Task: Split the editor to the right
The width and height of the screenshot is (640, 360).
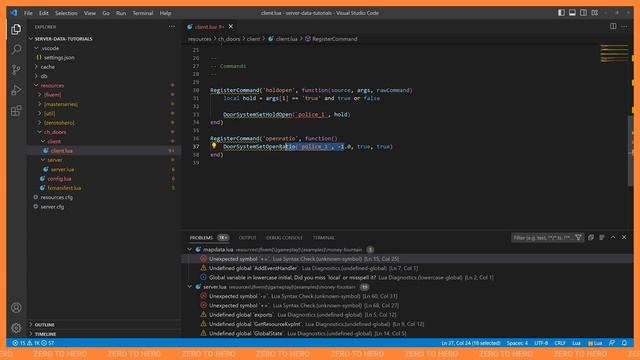Action: (613, 27)
